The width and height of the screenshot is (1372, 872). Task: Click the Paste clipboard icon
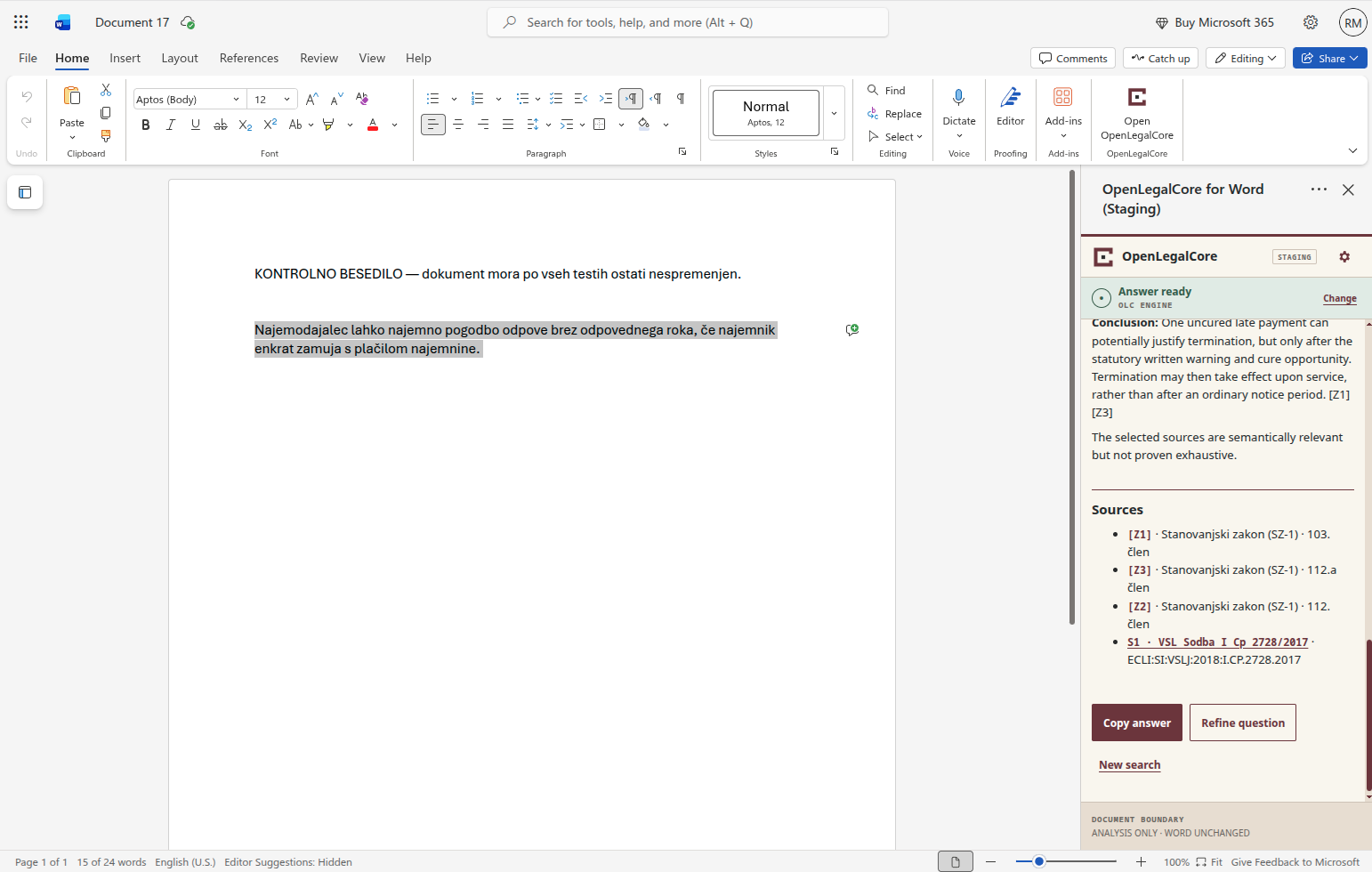(x=72, y=96)
